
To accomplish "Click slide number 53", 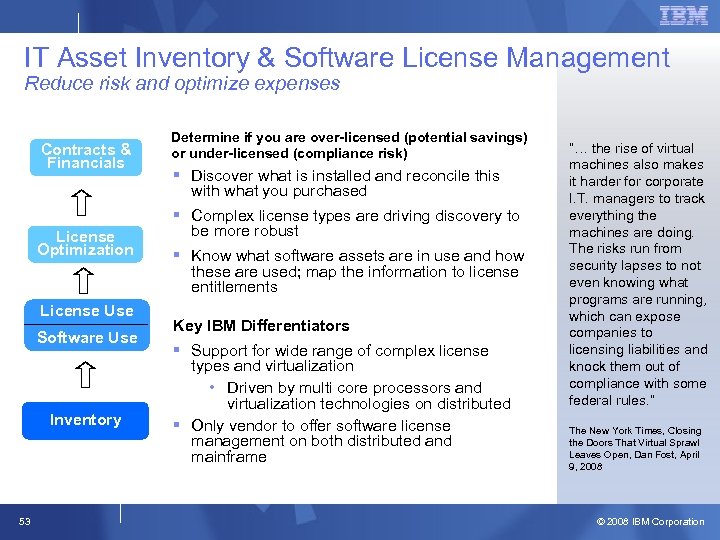I will (25, 521).
